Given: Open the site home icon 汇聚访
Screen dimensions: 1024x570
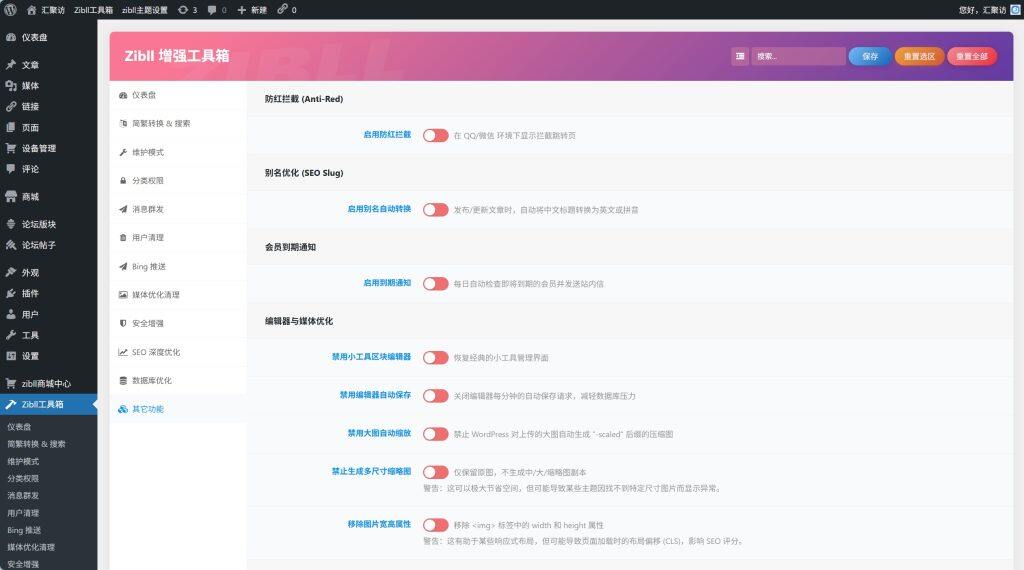Looking at the screenshot, I should click(31, 10).
